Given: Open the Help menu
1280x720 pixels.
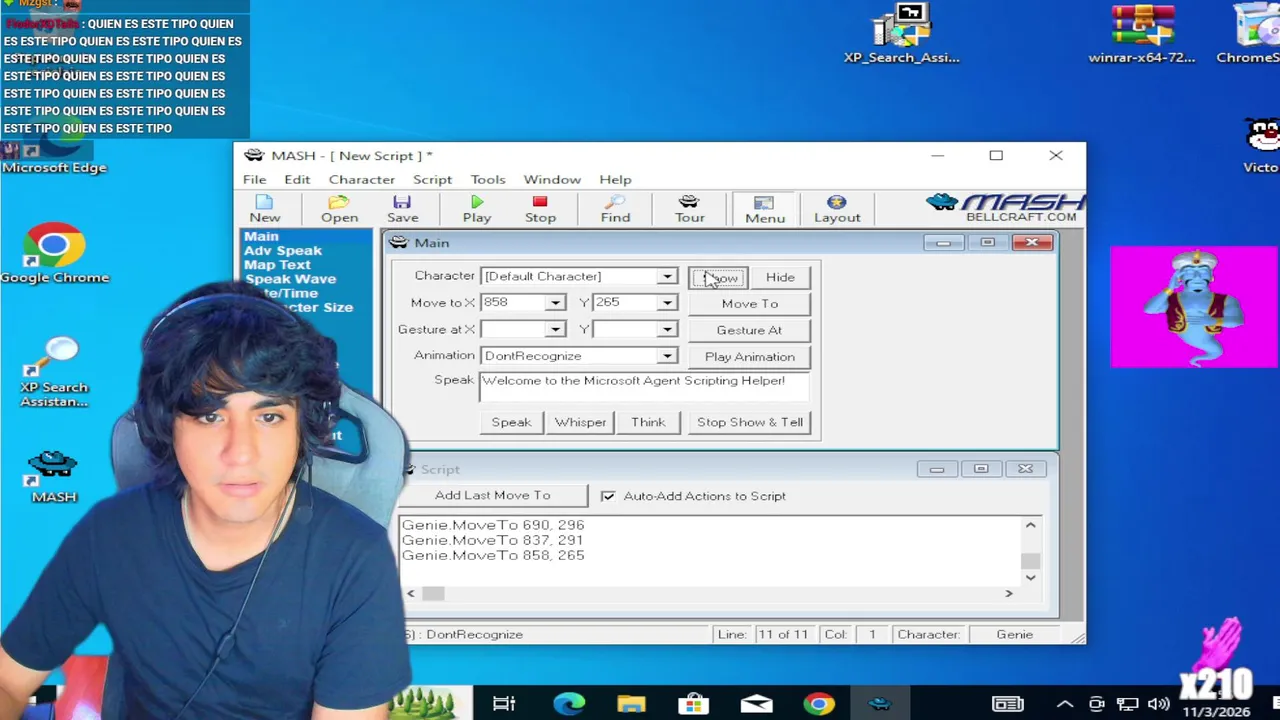Looking at the screenshot, I should coord(615,179).
